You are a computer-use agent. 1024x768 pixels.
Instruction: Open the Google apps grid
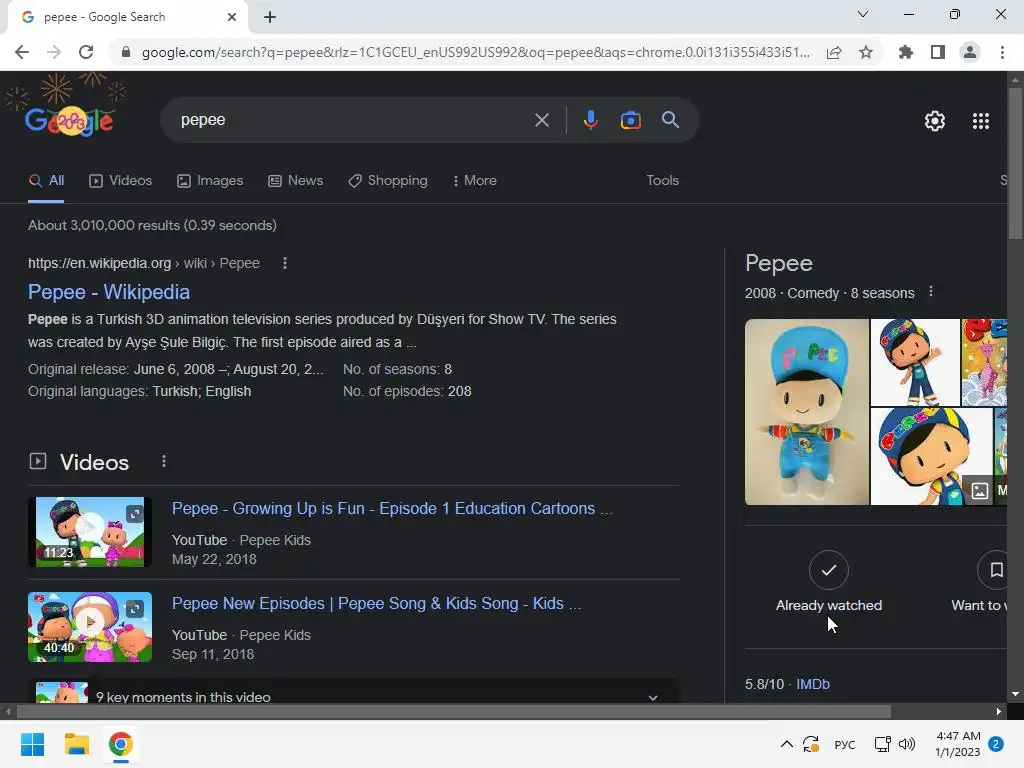tap(981, 121)
